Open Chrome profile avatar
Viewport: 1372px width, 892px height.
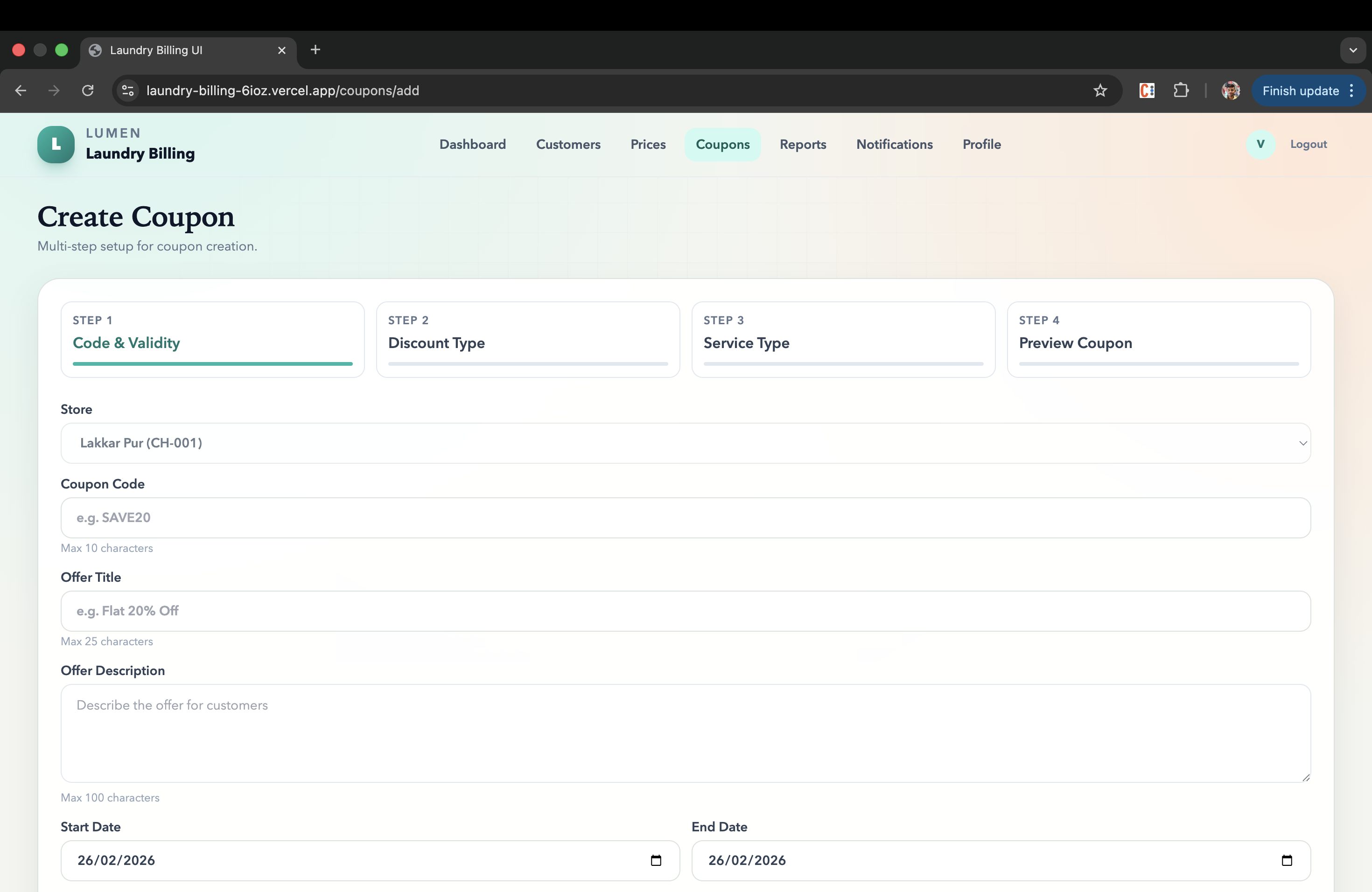point(1230,91)
